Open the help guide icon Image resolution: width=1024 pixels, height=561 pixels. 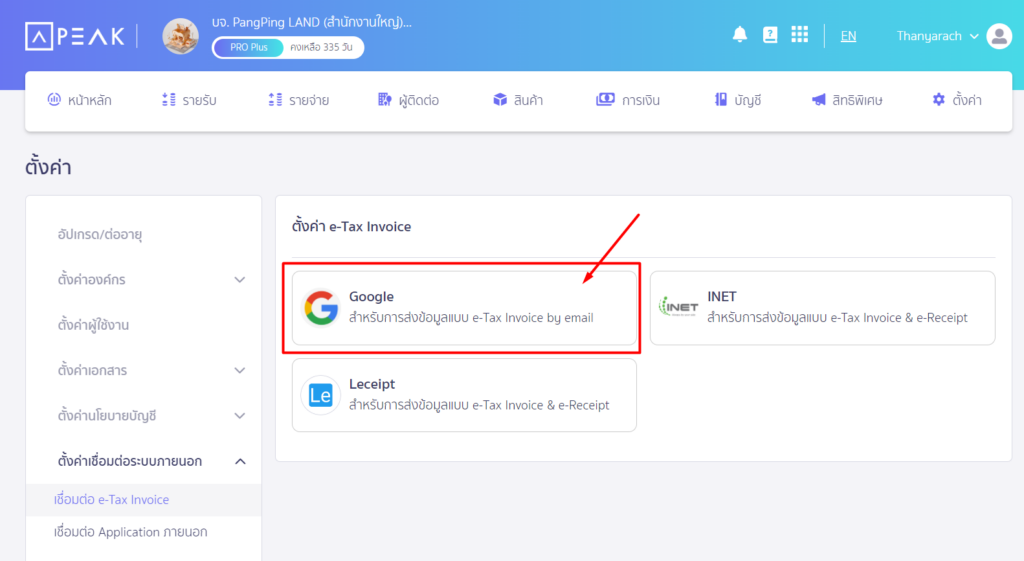pyautogui.click(x=770, y=35)
